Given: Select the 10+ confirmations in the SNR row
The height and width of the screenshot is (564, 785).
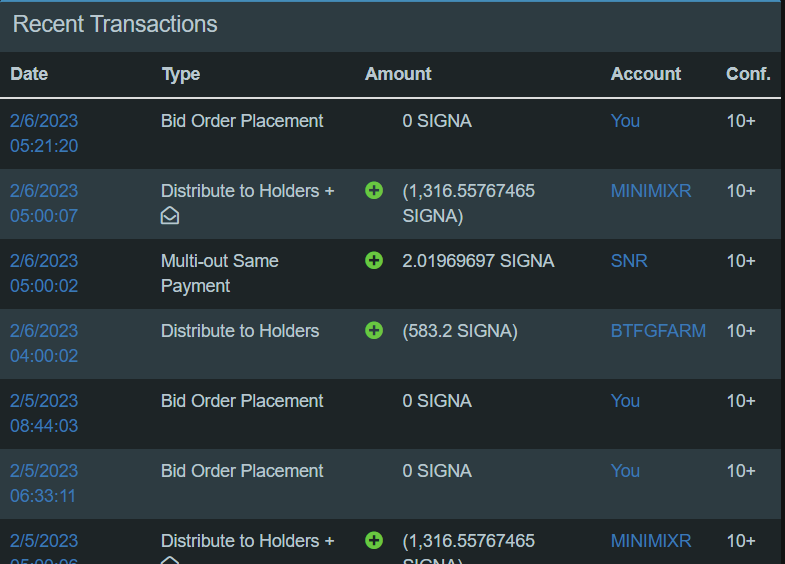Looking at the screenshot, I should (741, 261).
